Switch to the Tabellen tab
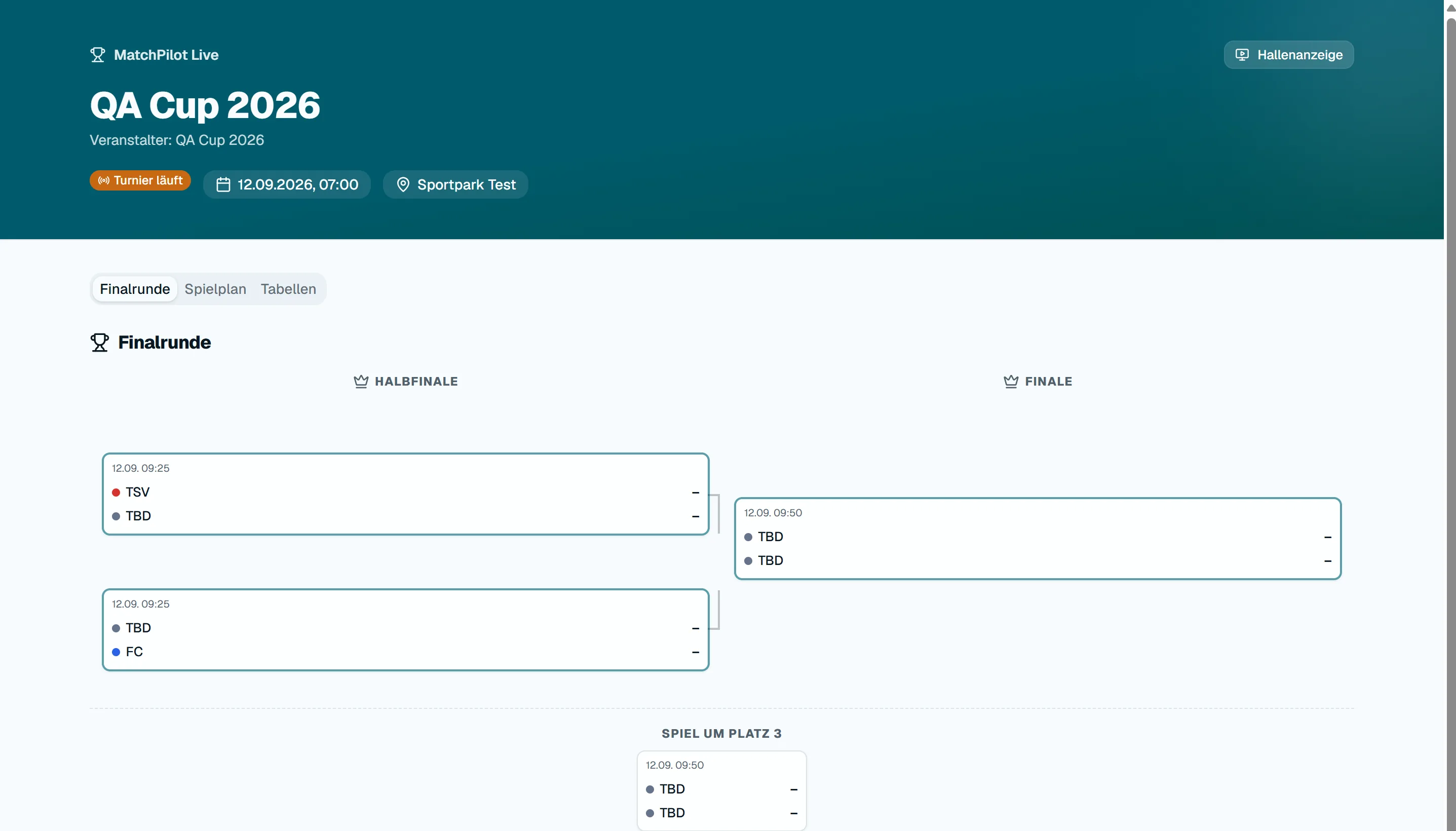Viewport: 1456px width, 831px height. click(x=288, y=289)
